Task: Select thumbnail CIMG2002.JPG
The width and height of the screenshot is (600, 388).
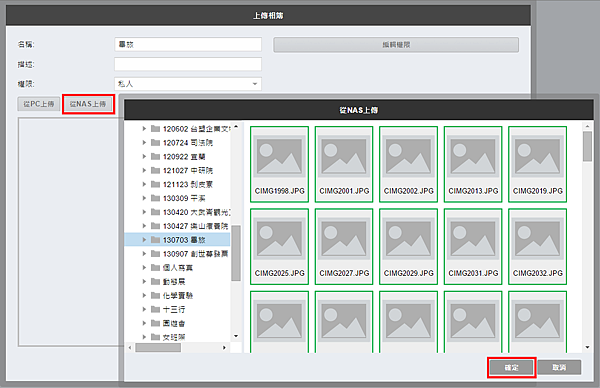Action: [x=409, y=164]
